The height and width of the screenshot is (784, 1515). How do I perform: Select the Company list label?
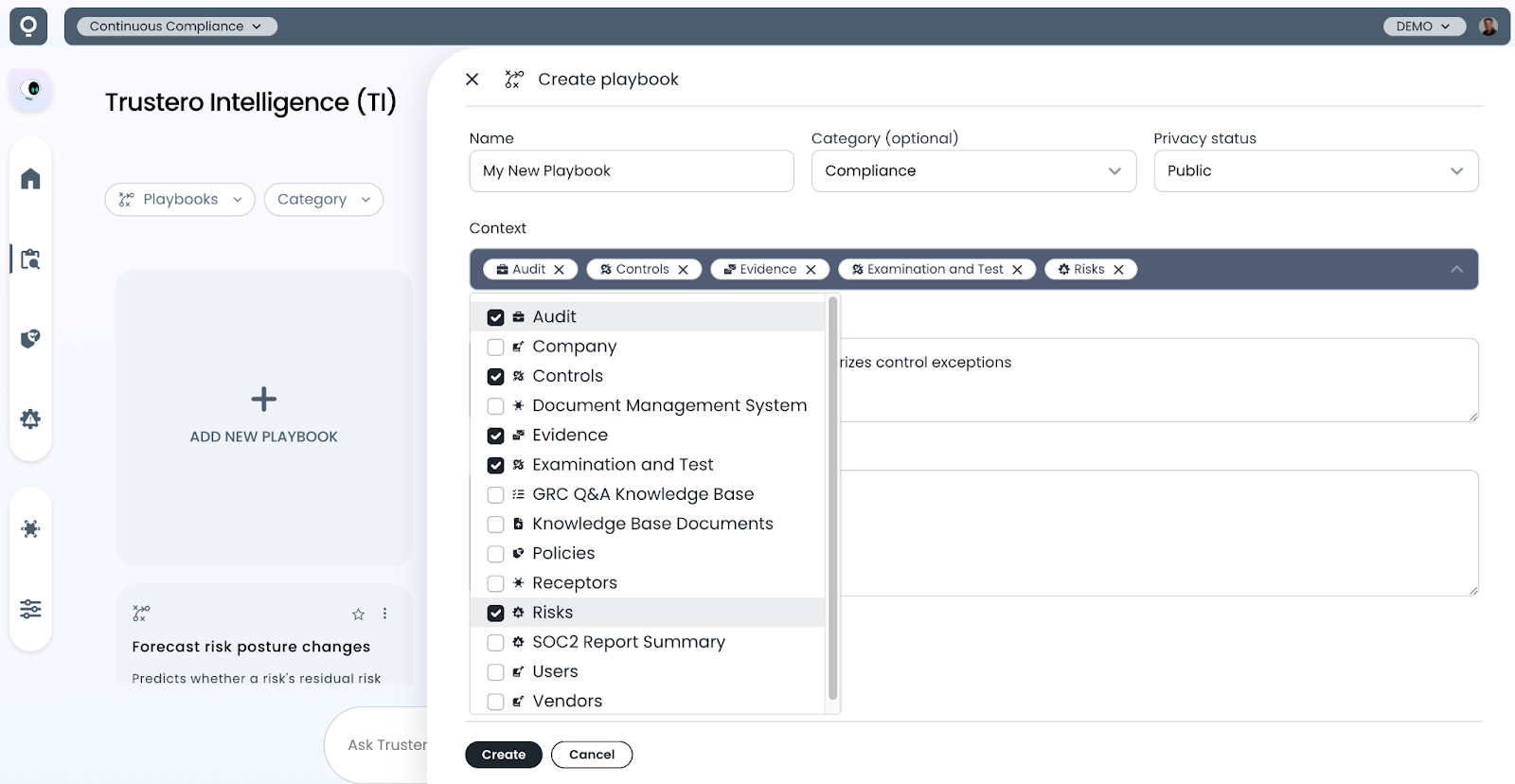coord(574,347)
